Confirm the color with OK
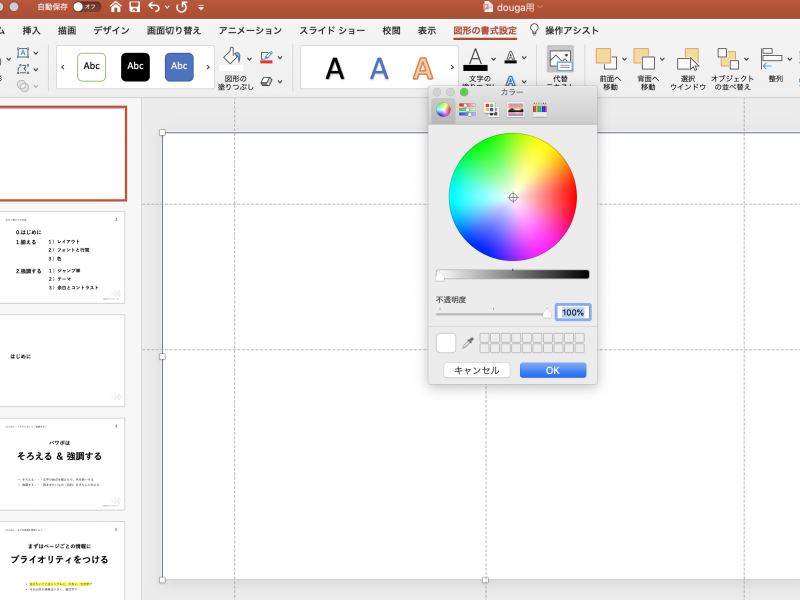The height and width of the screenshot is (600, 800). coord(552,370)
